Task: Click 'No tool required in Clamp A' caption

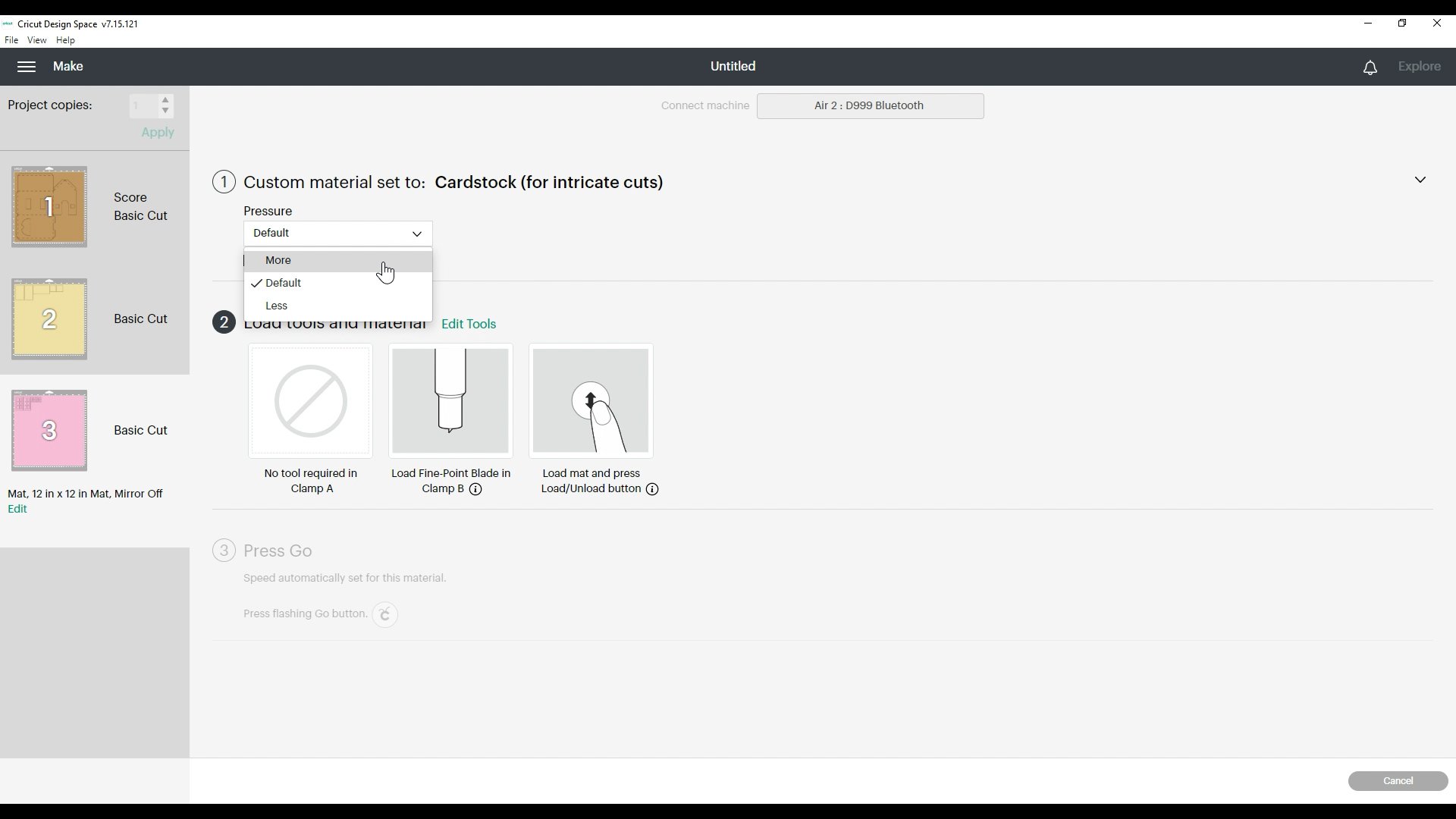Action: [x=311, y=482]
